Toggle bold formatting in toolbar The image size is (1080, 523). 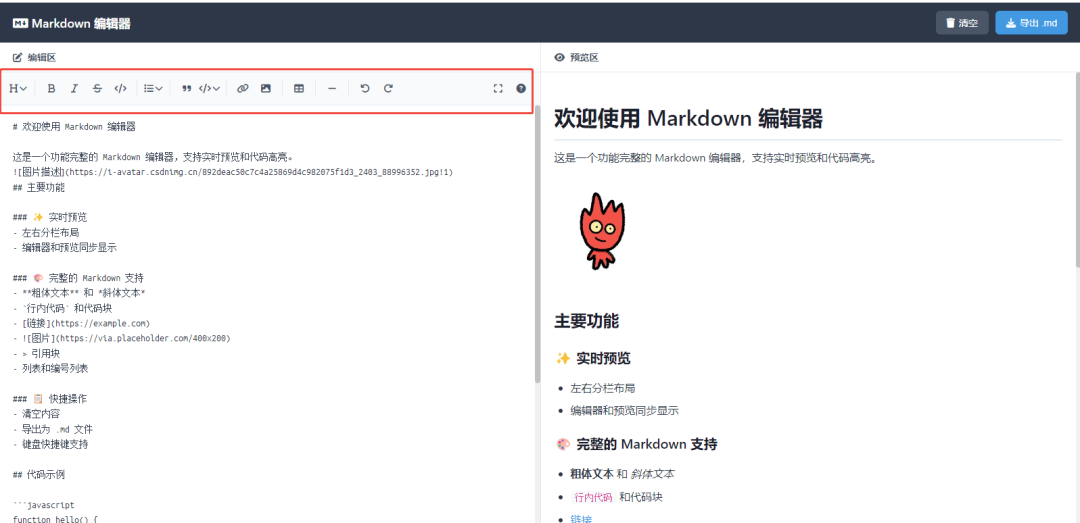[x=51, y=88]
